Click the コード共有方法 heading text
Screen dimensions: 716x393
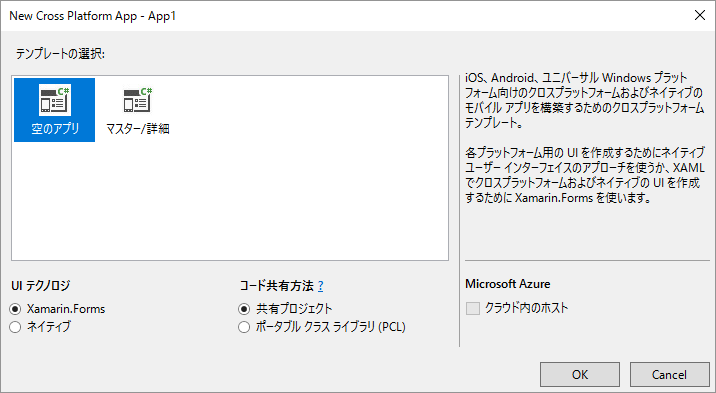pyautogui.click(x=277, y=286)
